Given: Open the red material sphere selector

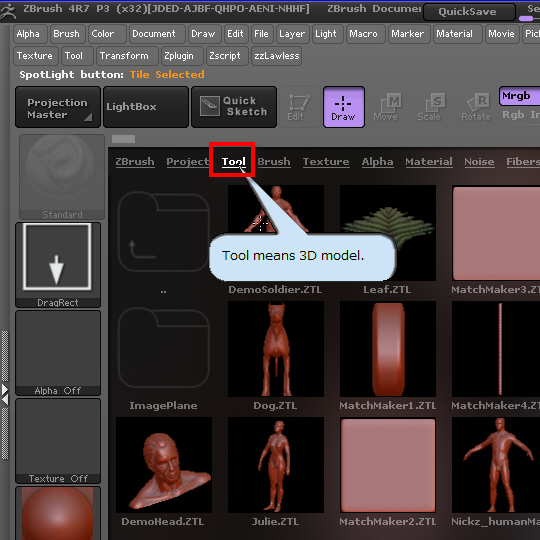Looking at the screenshot, I should click(x=58, y=513).
